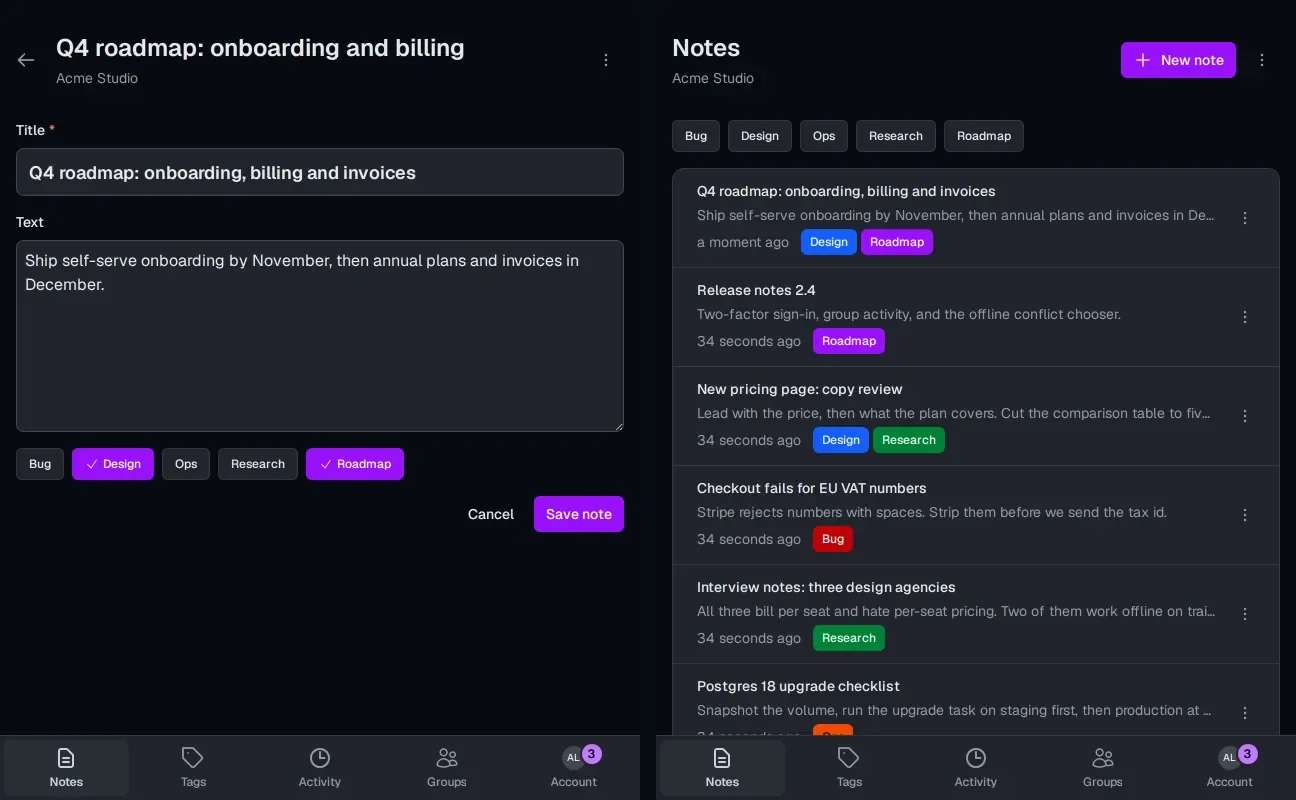Image resolution: width=1296 pixels, height=800 pixels.
Task: Filter the notes list by Design
Action: (760, 136)
